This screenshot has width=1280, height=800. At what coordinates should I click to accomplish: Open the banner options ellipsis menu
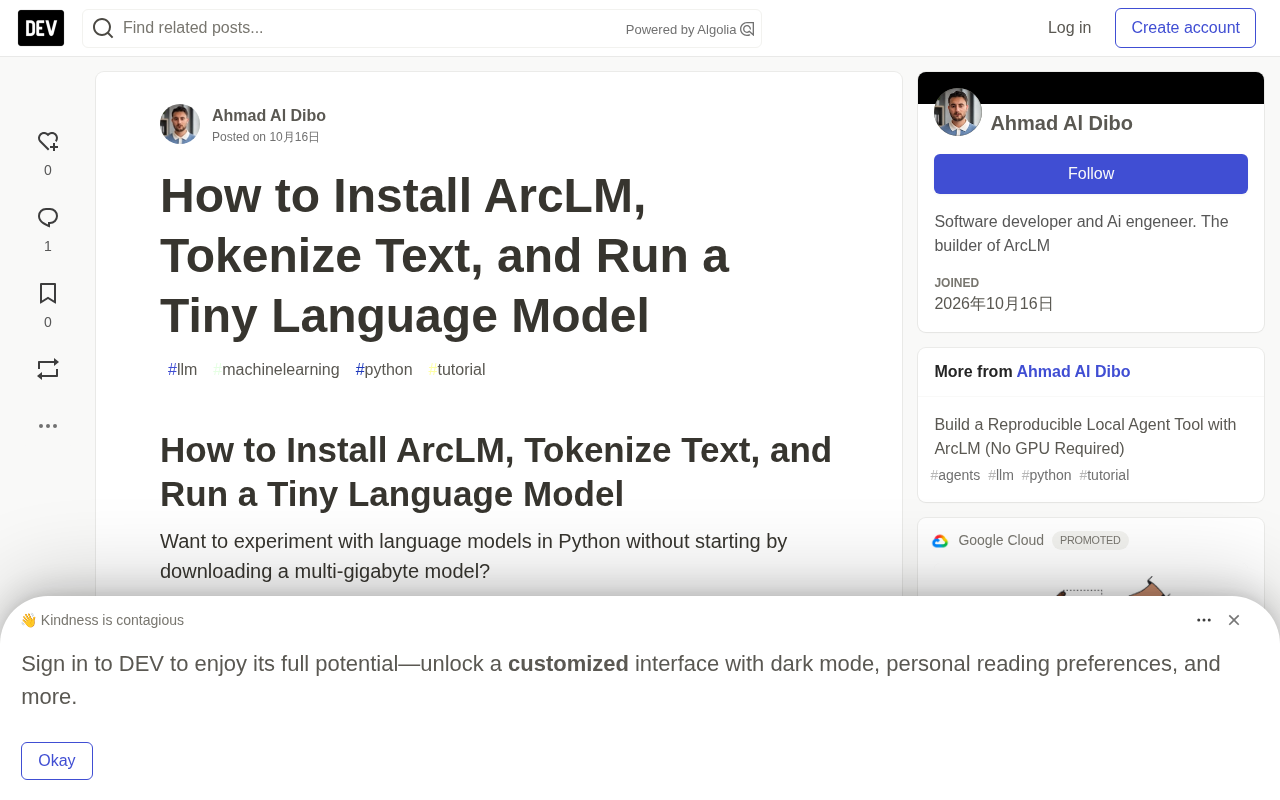[x=1204, y=620]
